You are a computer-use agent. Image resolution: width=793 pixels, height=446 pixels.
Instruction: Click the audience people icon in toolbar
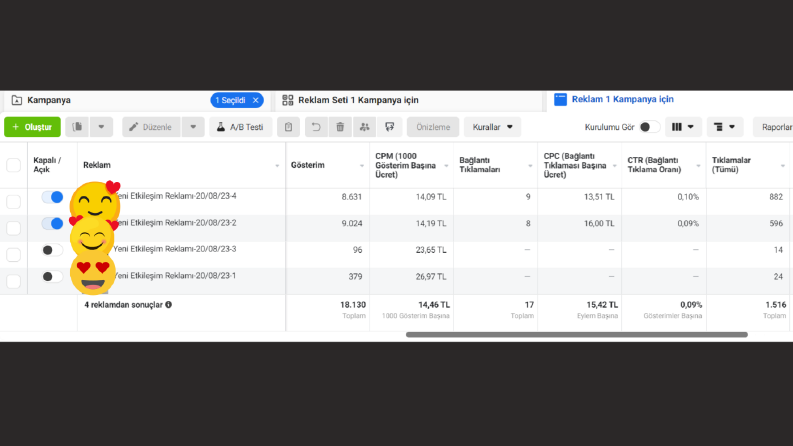click(365, 127)
